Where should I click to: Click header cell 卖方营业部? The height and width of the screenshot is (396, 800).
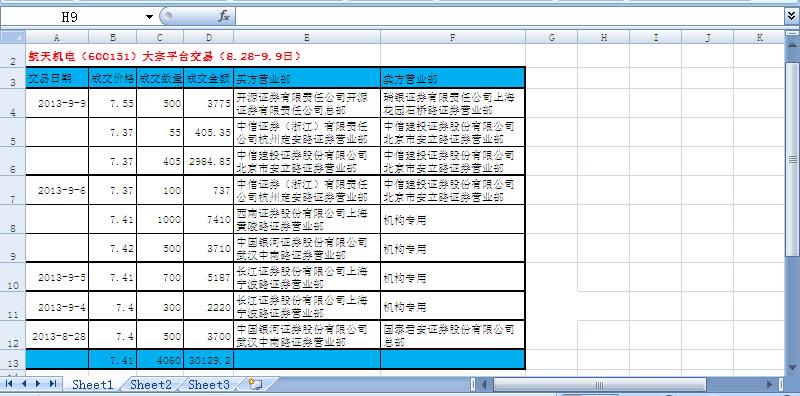453,79
